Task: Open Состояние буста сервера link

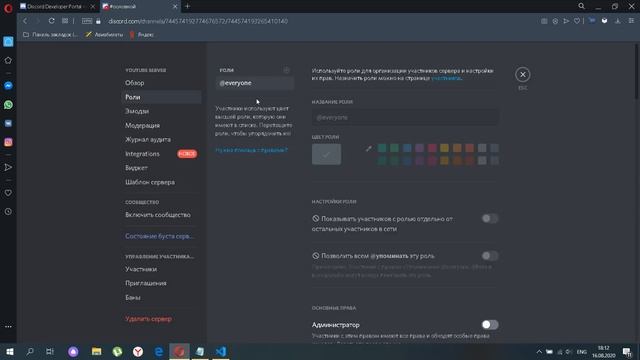Action: click(161, 236)
